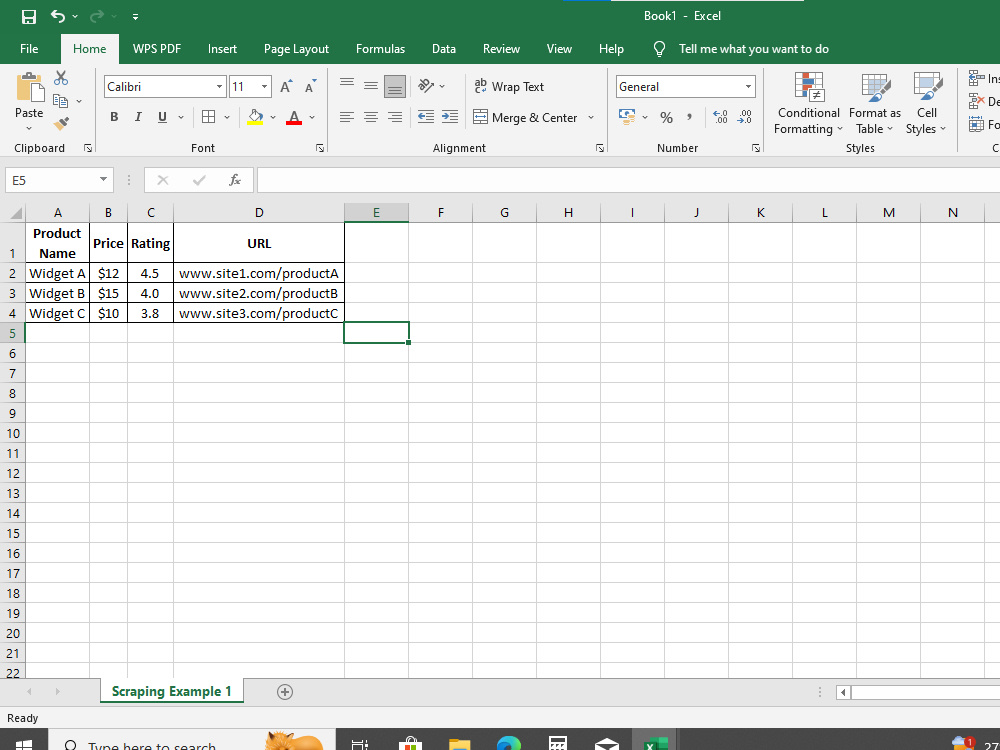
Task: Switch to the Page Layout tab
Action: pos(297,49)
